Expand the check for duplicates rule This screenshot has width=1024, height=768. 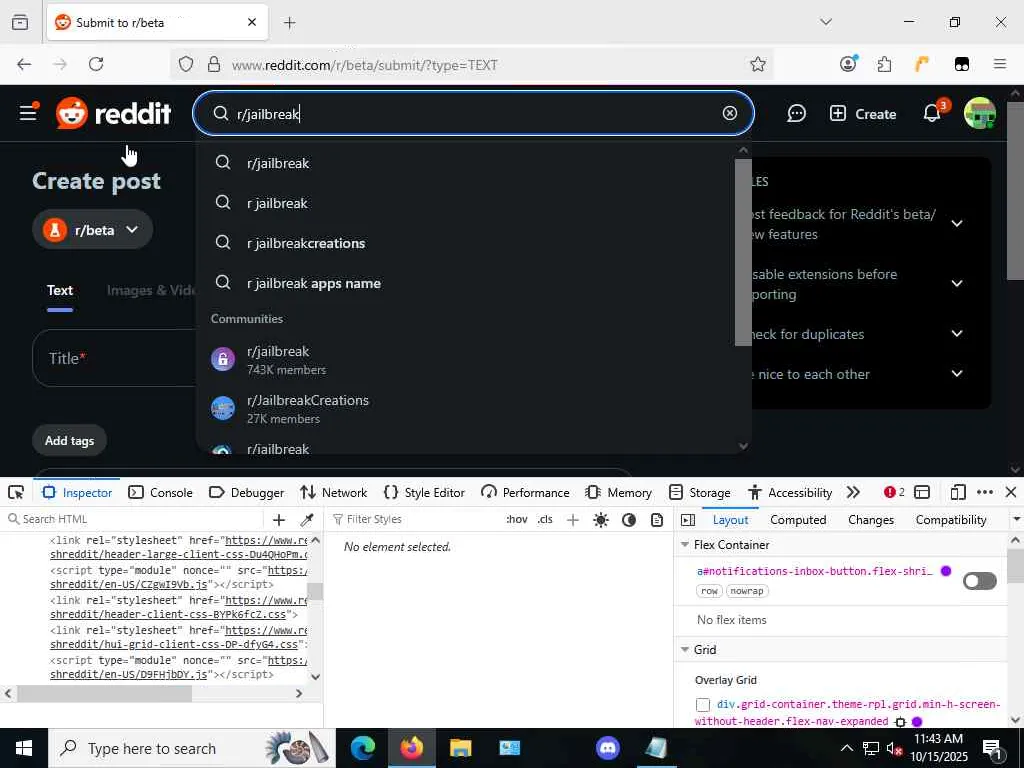[x=957, y=334]
